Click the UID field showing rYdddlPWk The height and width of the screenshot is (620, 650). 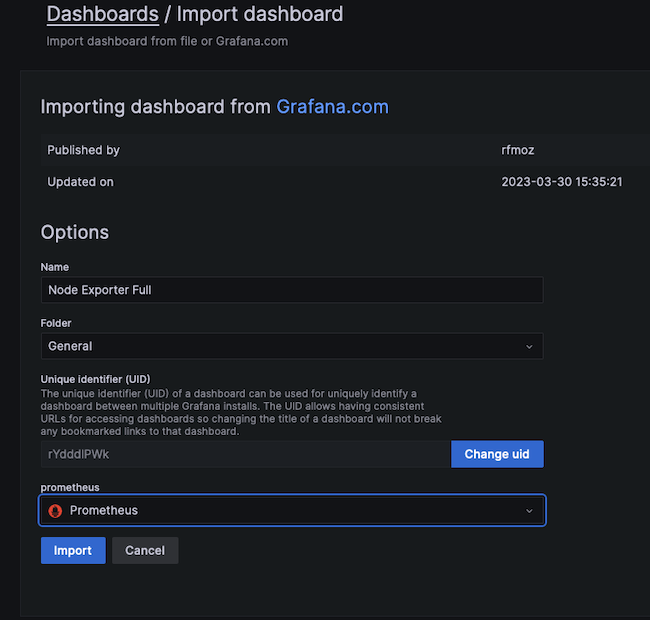(245, 454)
